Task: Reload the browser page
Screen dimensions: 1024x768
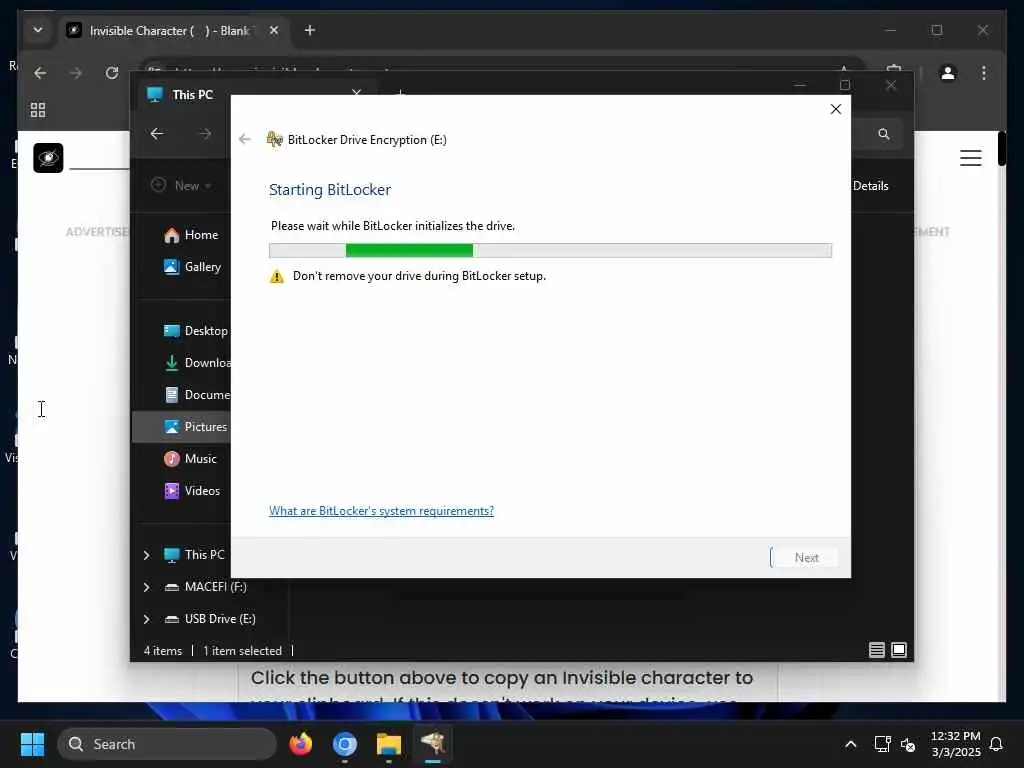Action: (x=112, y=72)
